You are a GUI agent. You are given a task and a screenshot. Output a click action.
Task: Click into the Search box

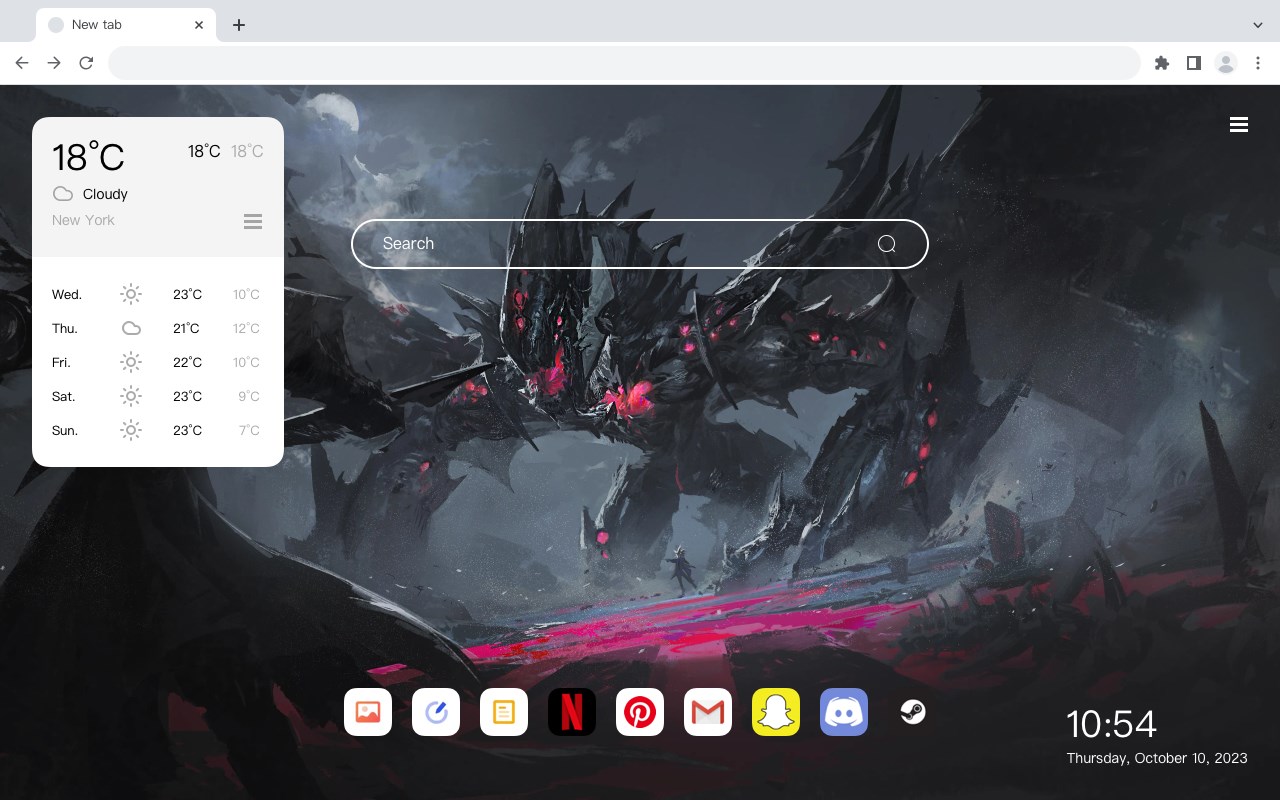click(640, 244)
